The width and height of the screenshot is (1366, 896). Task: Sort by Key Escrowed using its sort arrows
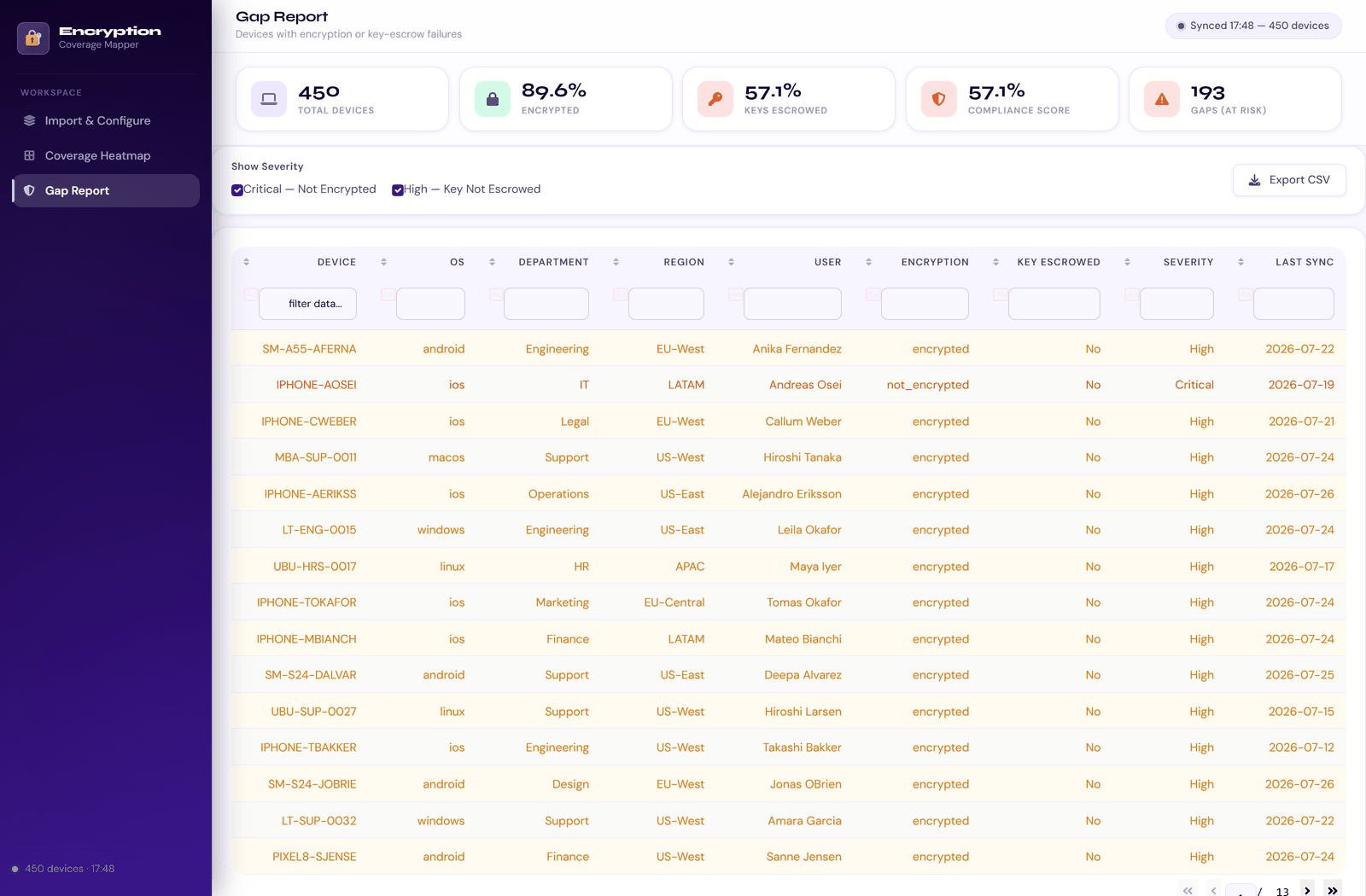coord(996,262)
